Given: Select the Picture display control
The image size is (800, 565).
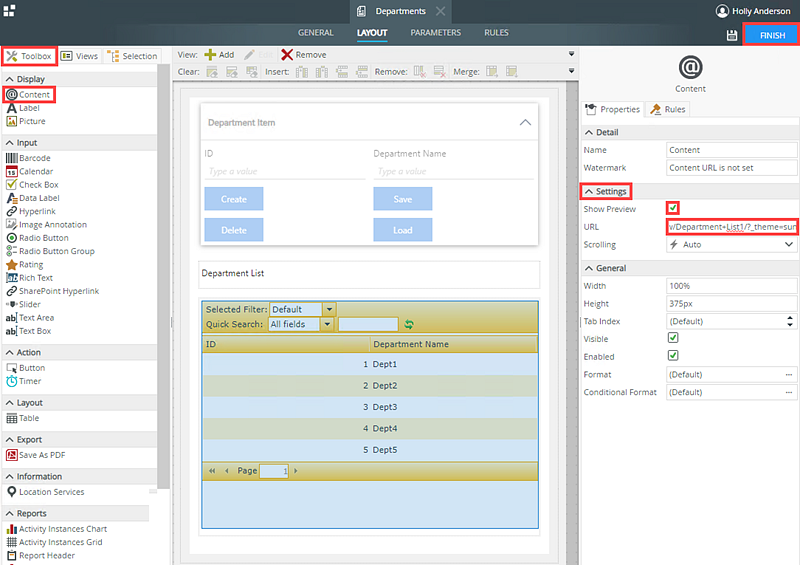Looking at the screenshot, I should [x=31, y=121].
